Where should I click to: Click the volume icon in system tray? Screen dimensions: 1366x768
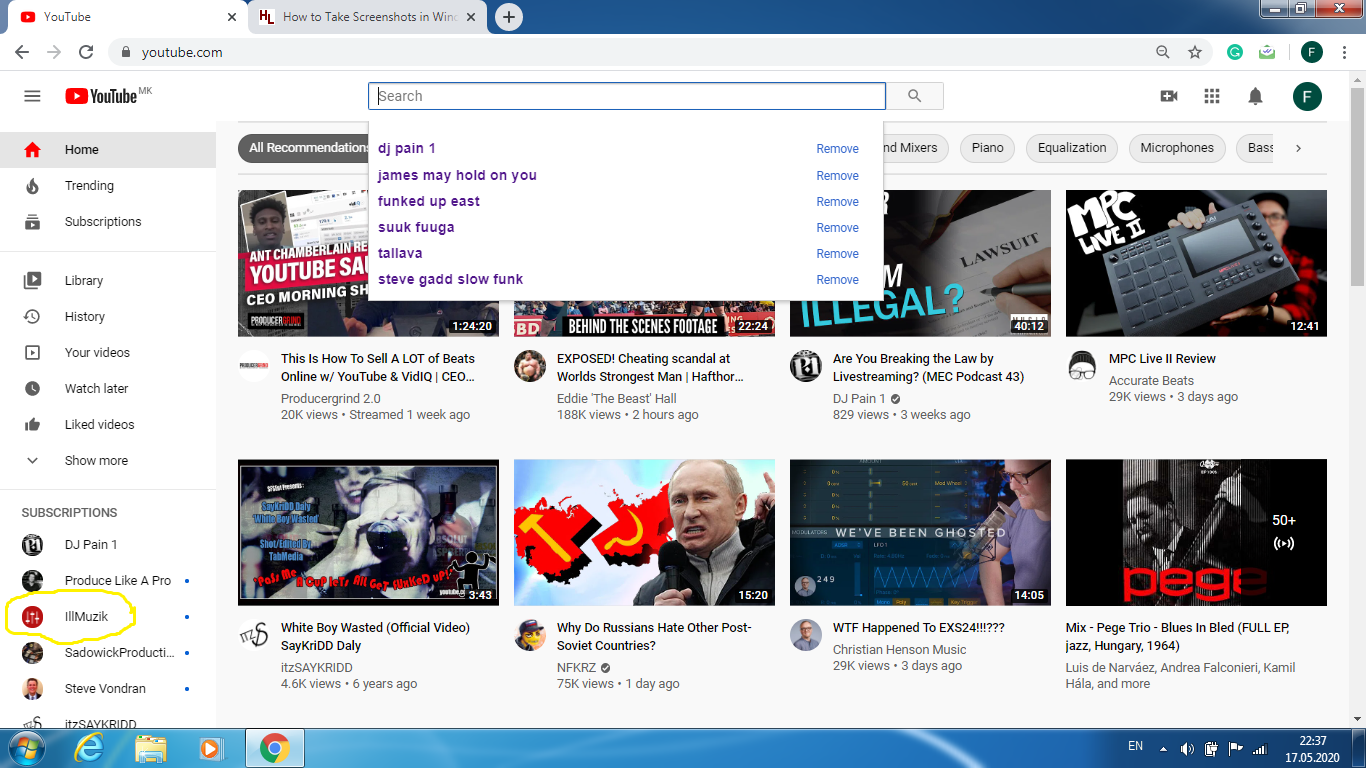(x=1187, y=748)
